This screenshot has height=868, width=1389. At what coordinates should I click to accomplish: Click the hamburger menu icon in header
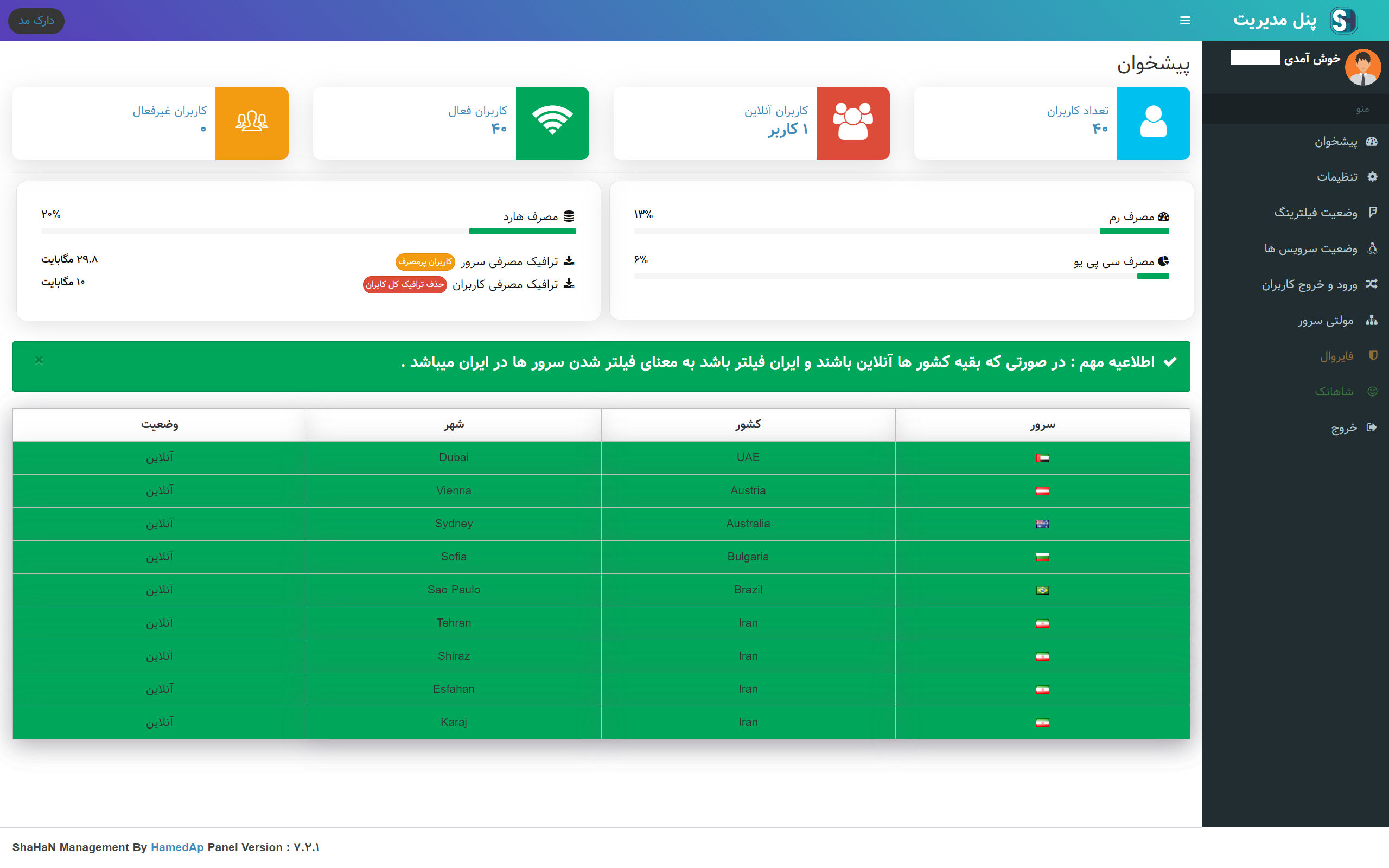[x=1184, y=21]
